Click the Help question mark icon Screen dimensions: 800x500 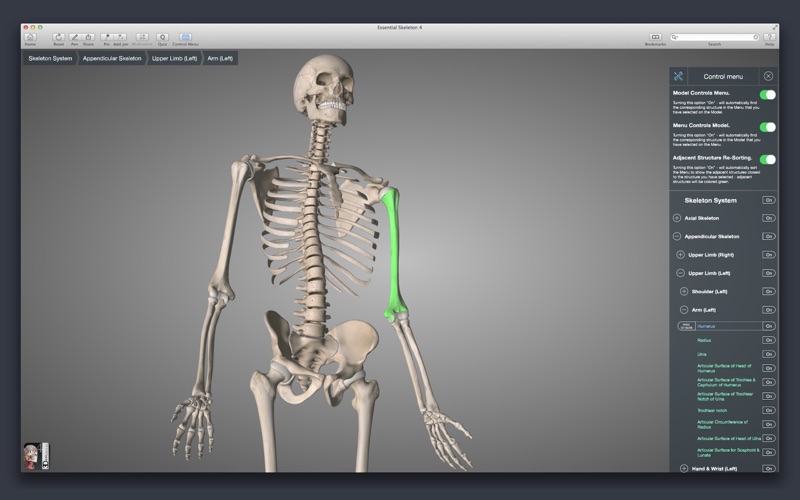(769, 37)
